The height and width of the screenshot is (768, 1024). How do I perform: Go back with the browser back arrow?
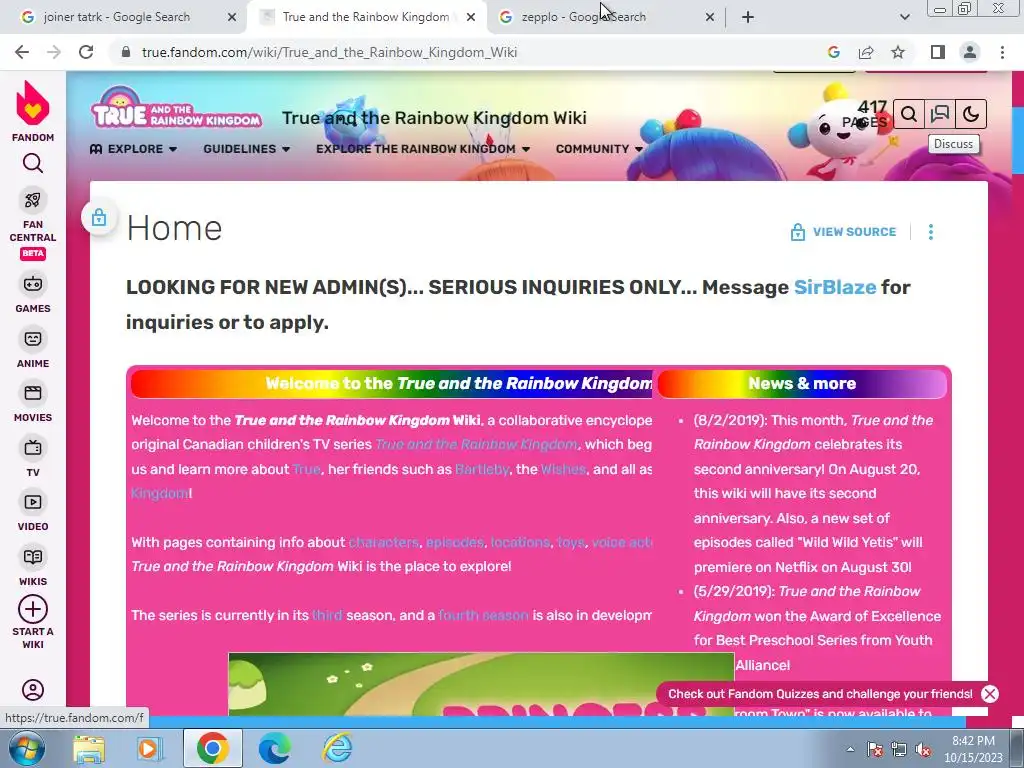[x=22, y=52]
